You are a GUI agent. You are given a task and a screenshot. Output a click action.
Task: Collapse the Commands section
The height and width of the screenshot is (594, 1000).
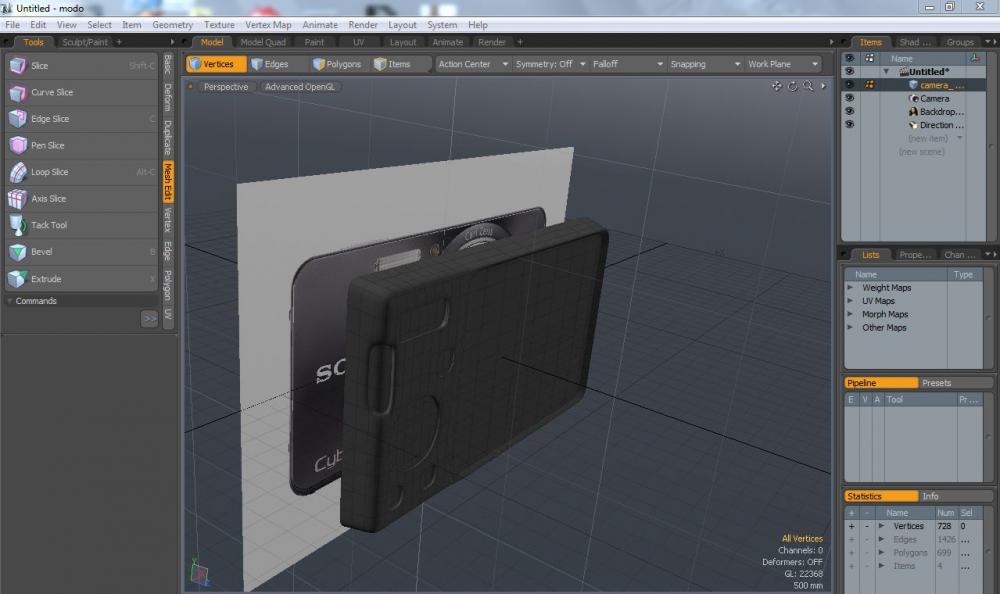point(10,301)
